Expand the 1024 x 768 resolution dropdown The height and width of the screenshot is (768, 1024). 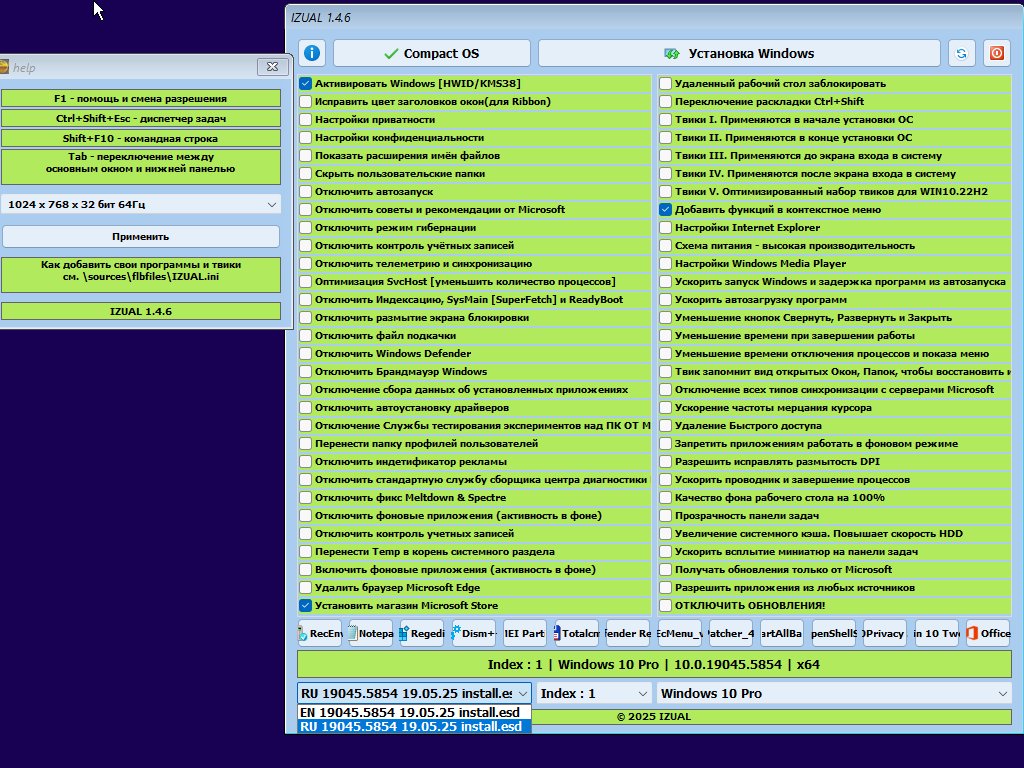pos(141,204)
